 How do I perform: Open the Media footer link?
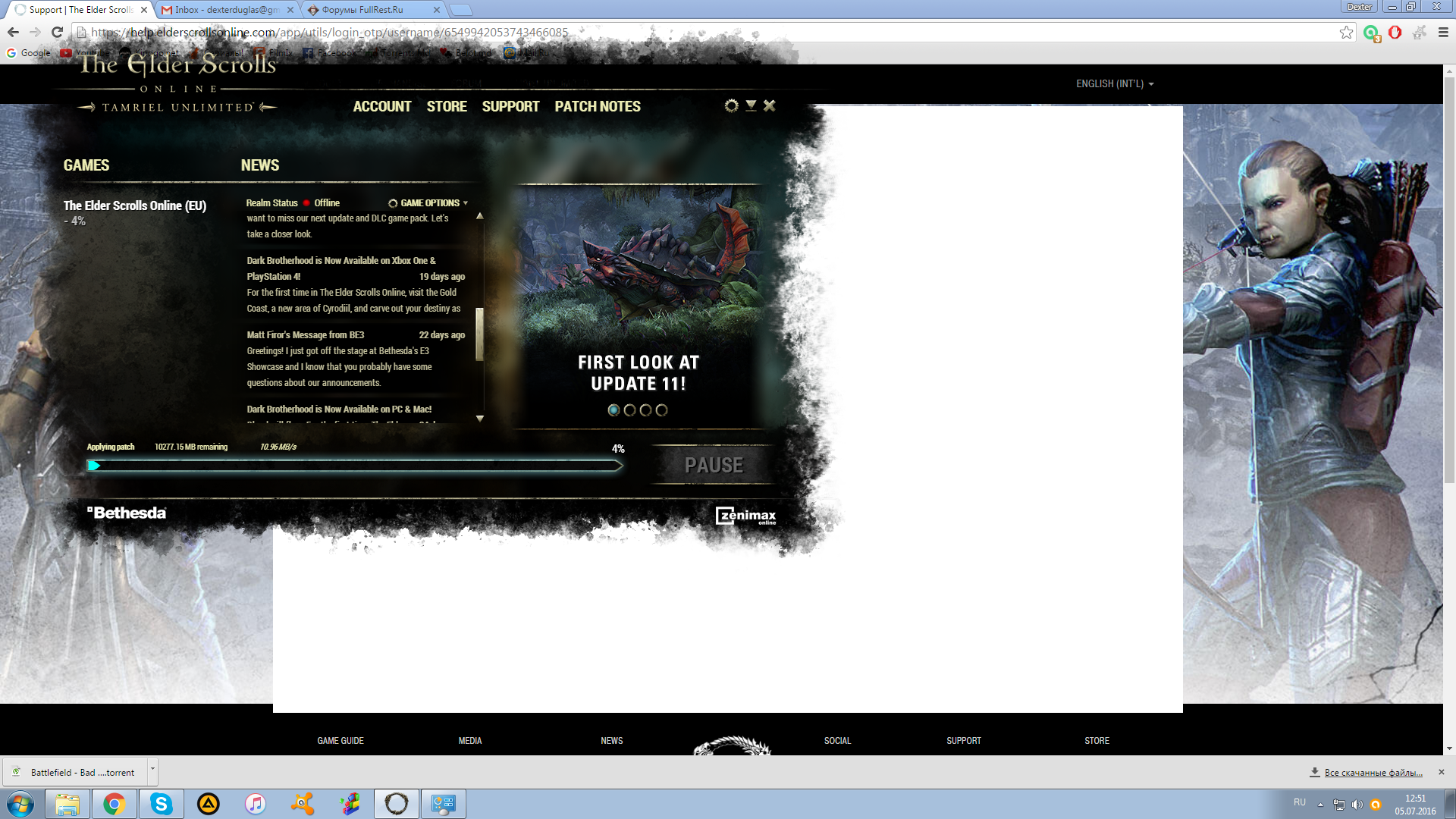coord(470,741)
